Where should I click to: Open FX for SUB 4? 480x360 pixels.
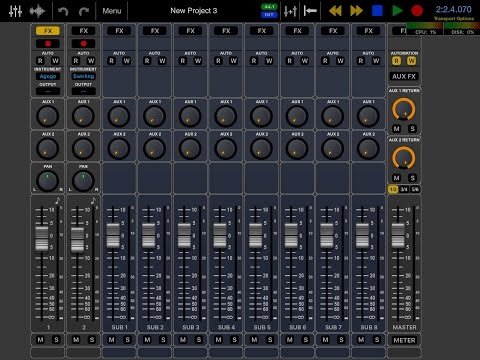[226, 31]
